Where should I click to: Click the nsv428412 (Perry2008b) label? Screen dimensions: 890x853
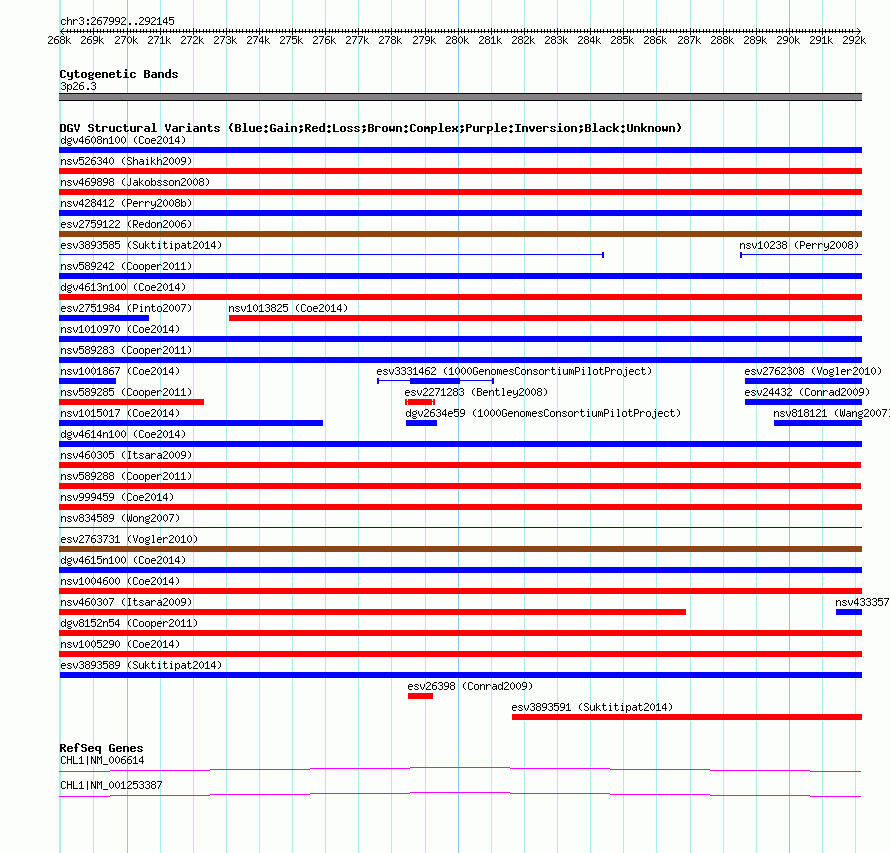[126, 203]
